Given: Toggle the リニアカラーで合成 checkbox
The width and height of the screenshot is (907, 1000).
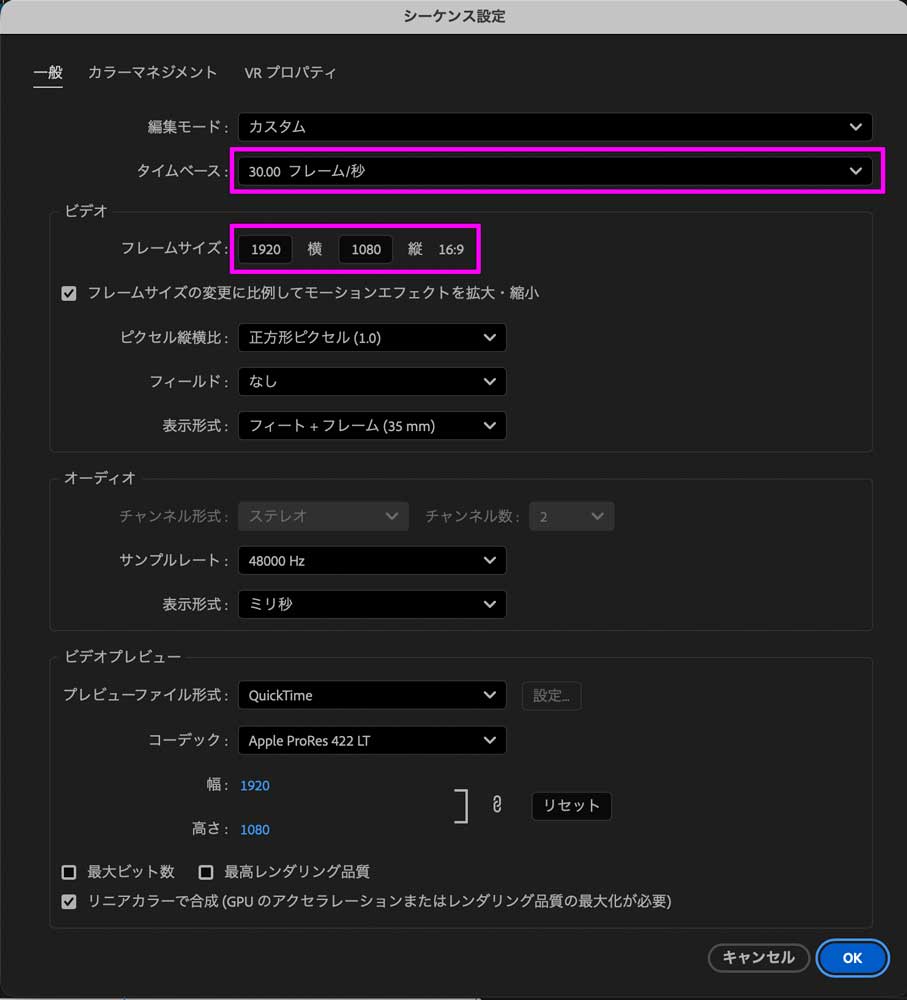Looking at the screenshot, I should 69,902.
